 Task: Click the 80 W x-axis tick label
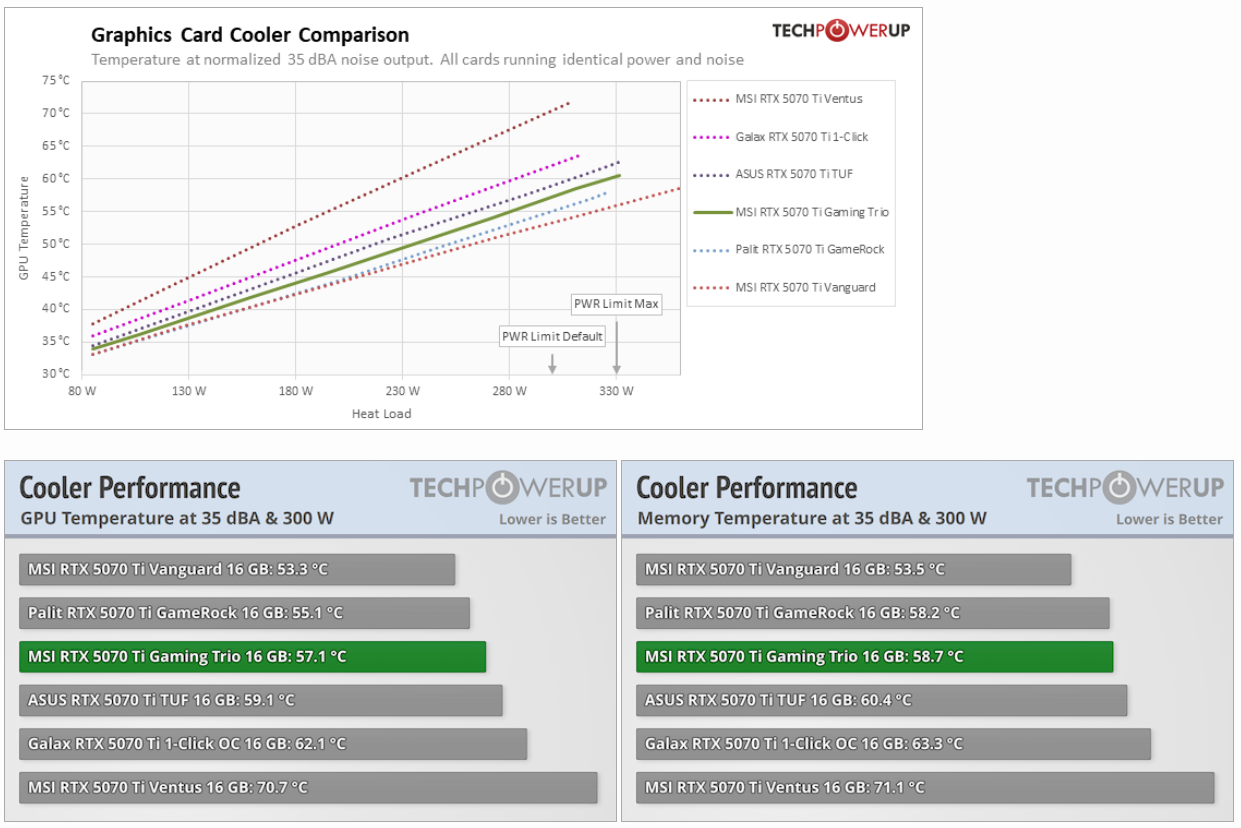[x=82, y=391]
